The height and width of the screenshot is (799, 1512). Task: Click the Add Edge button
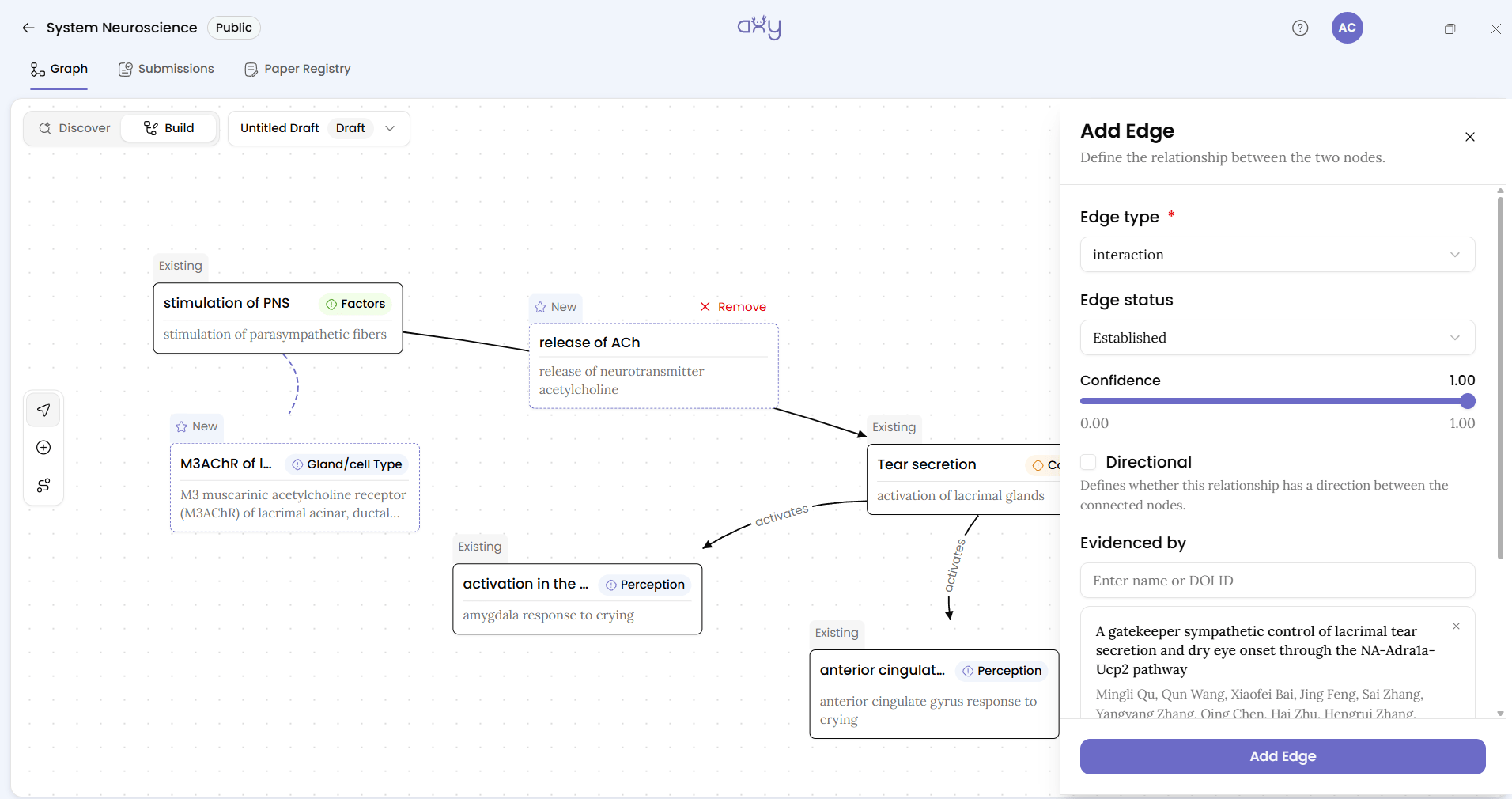pyautogui.click(x=1282, y=756)
